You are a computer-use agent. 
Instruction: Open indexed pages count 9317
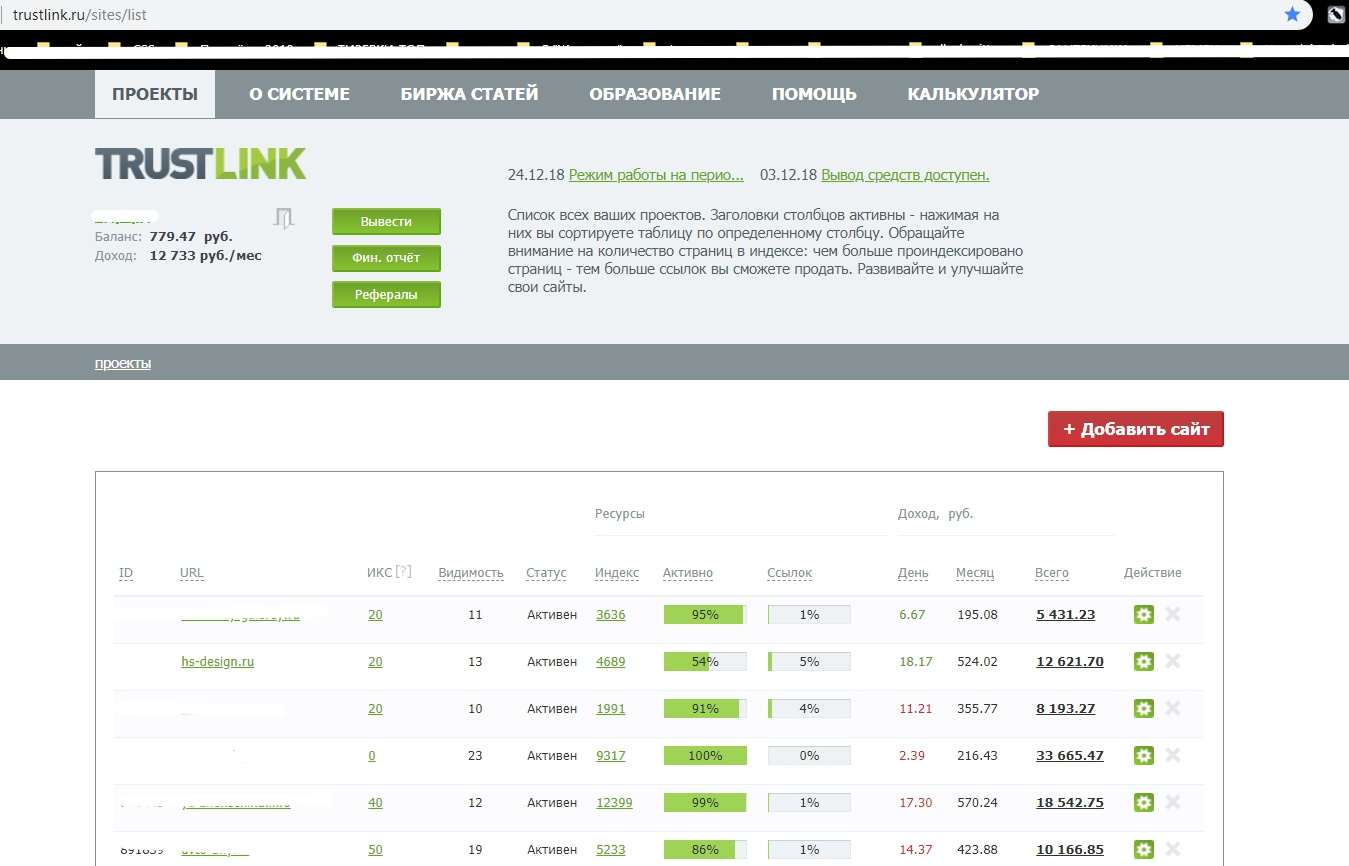pyautogui.click(x=611, y=755)
